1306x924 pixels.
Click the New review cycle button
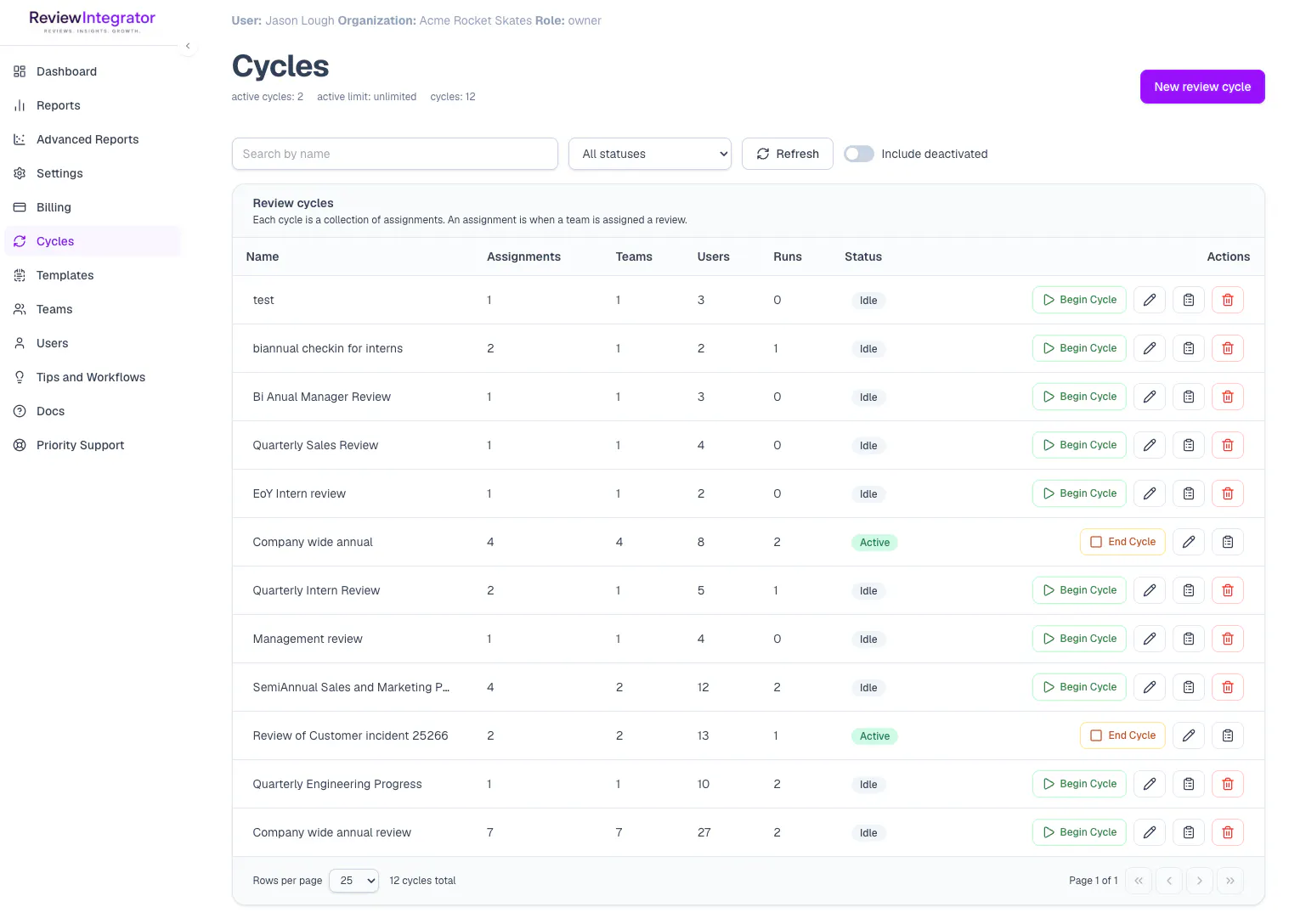click(x=1202, y=87)
